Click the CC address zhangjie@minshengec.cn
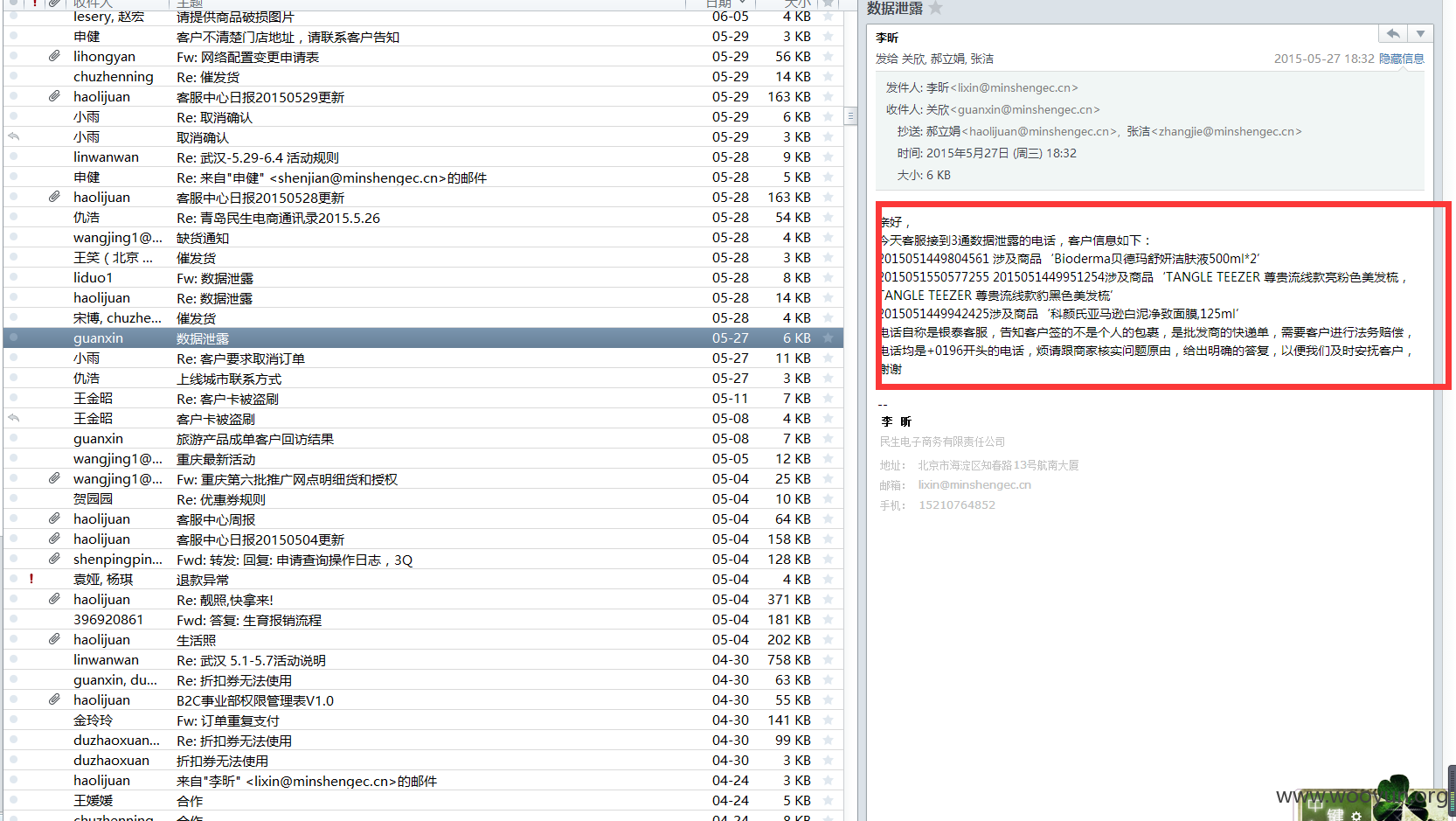Viewport: 1456px width, 821px height. point(1226,131)
